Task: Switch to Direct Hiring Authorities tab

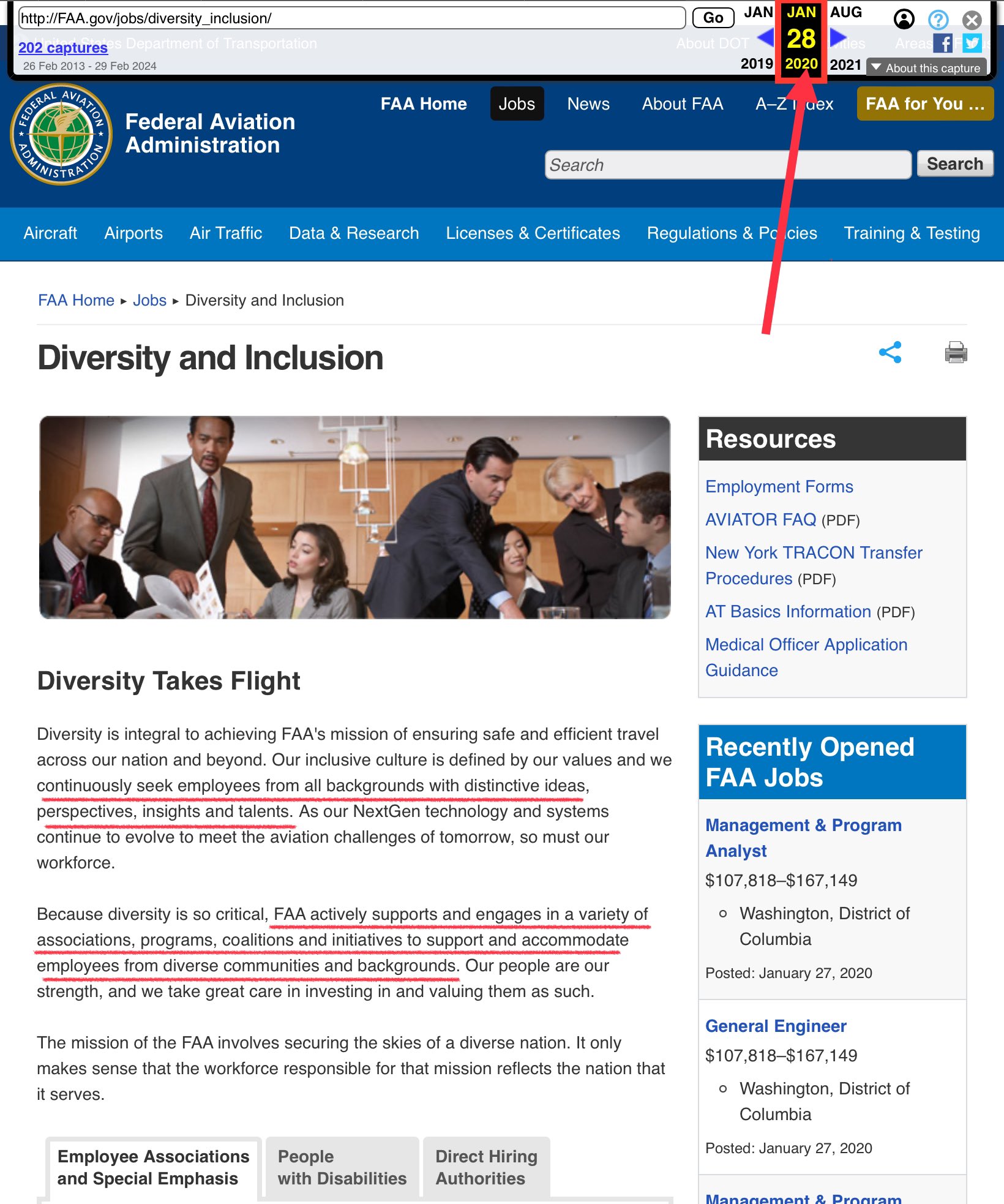Action: (486, 1167)
